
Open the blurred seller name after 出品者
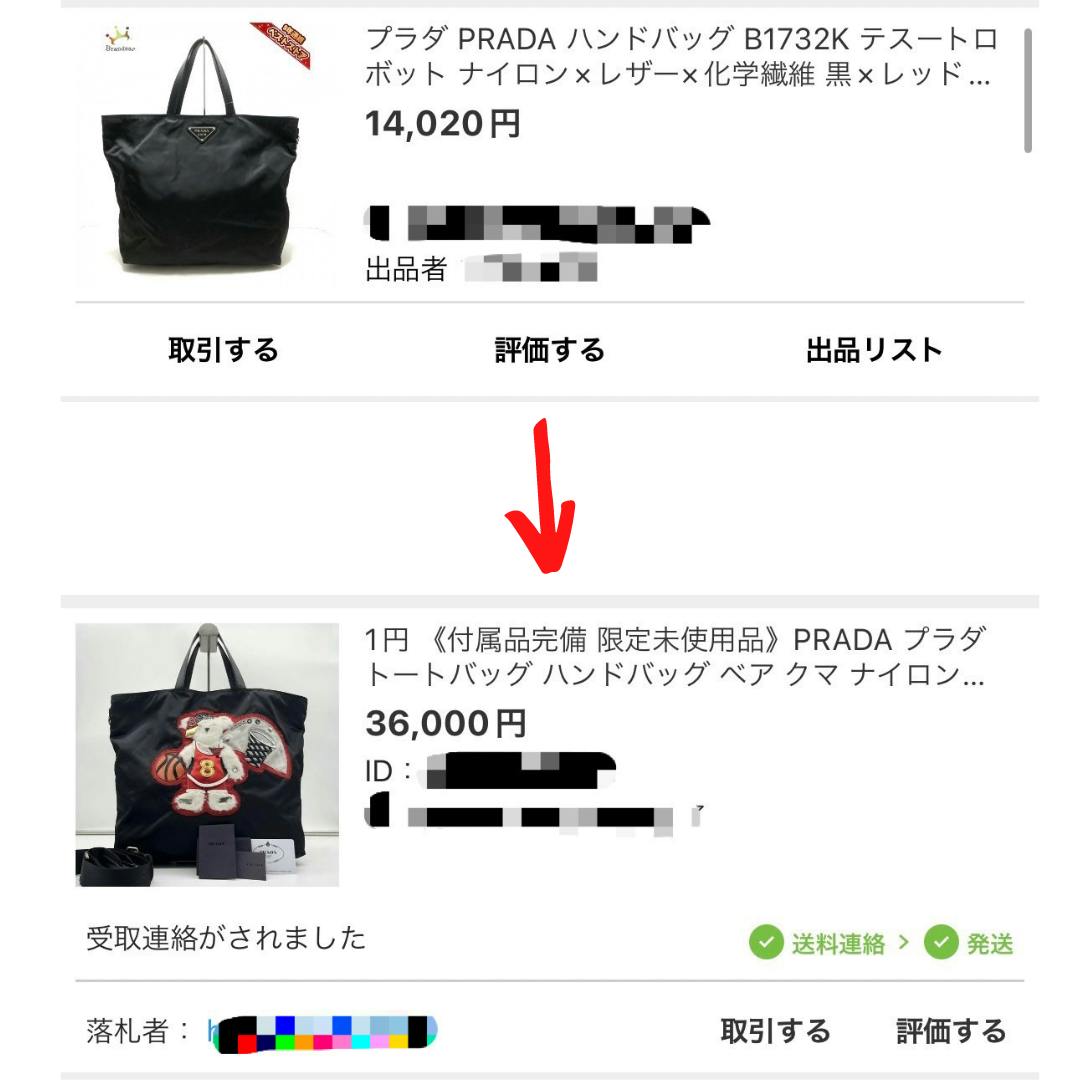(530, 268)
